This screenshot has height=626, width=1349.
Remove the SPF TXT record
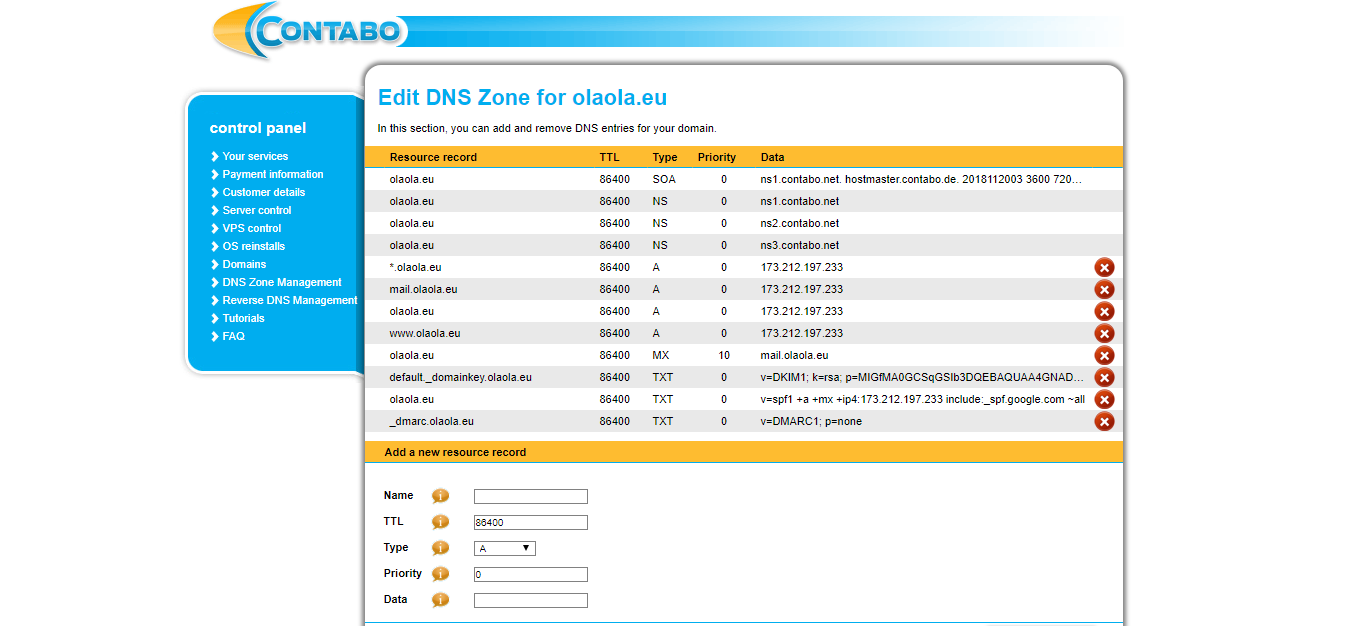pos(1104,399)
